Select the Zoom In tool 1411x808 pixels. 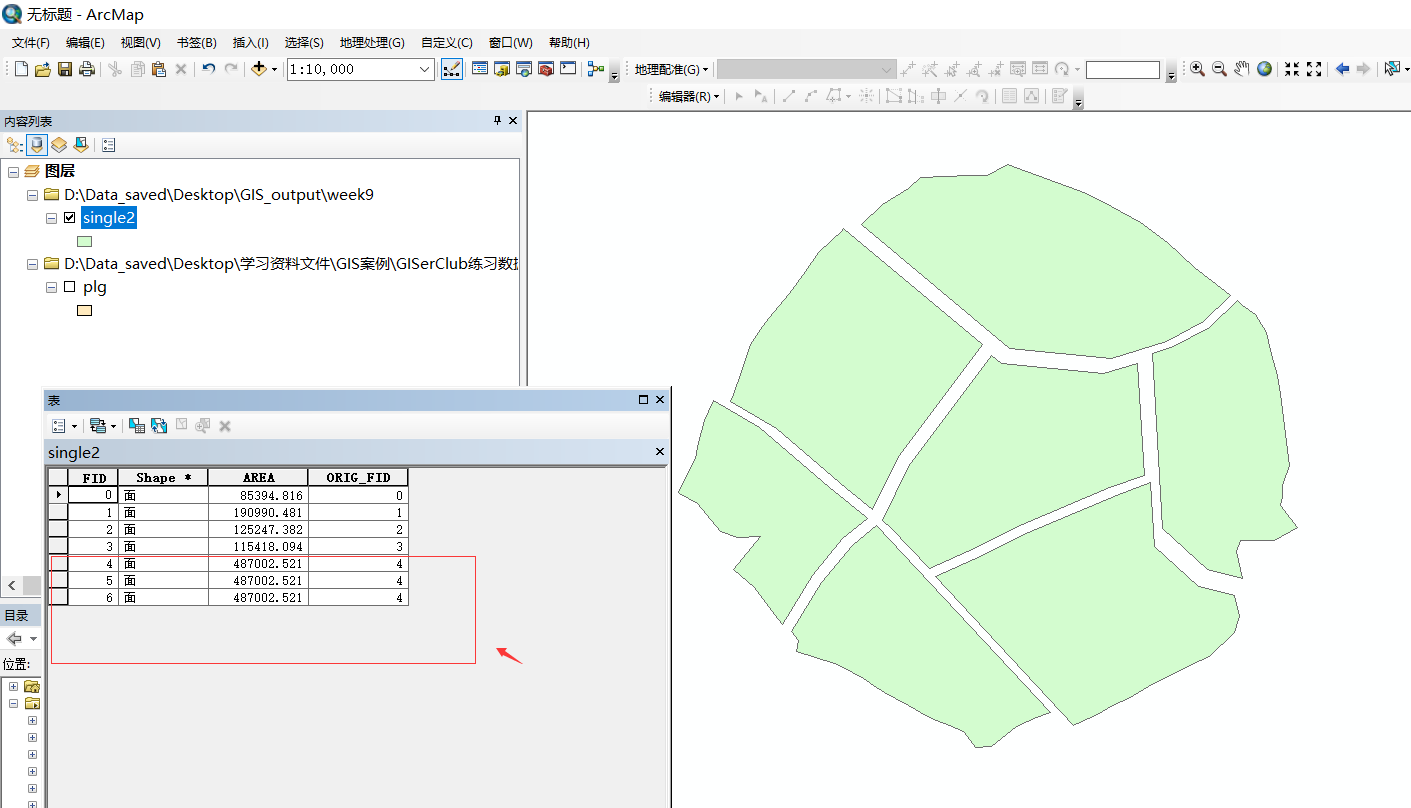click(x=1197, y=69)
